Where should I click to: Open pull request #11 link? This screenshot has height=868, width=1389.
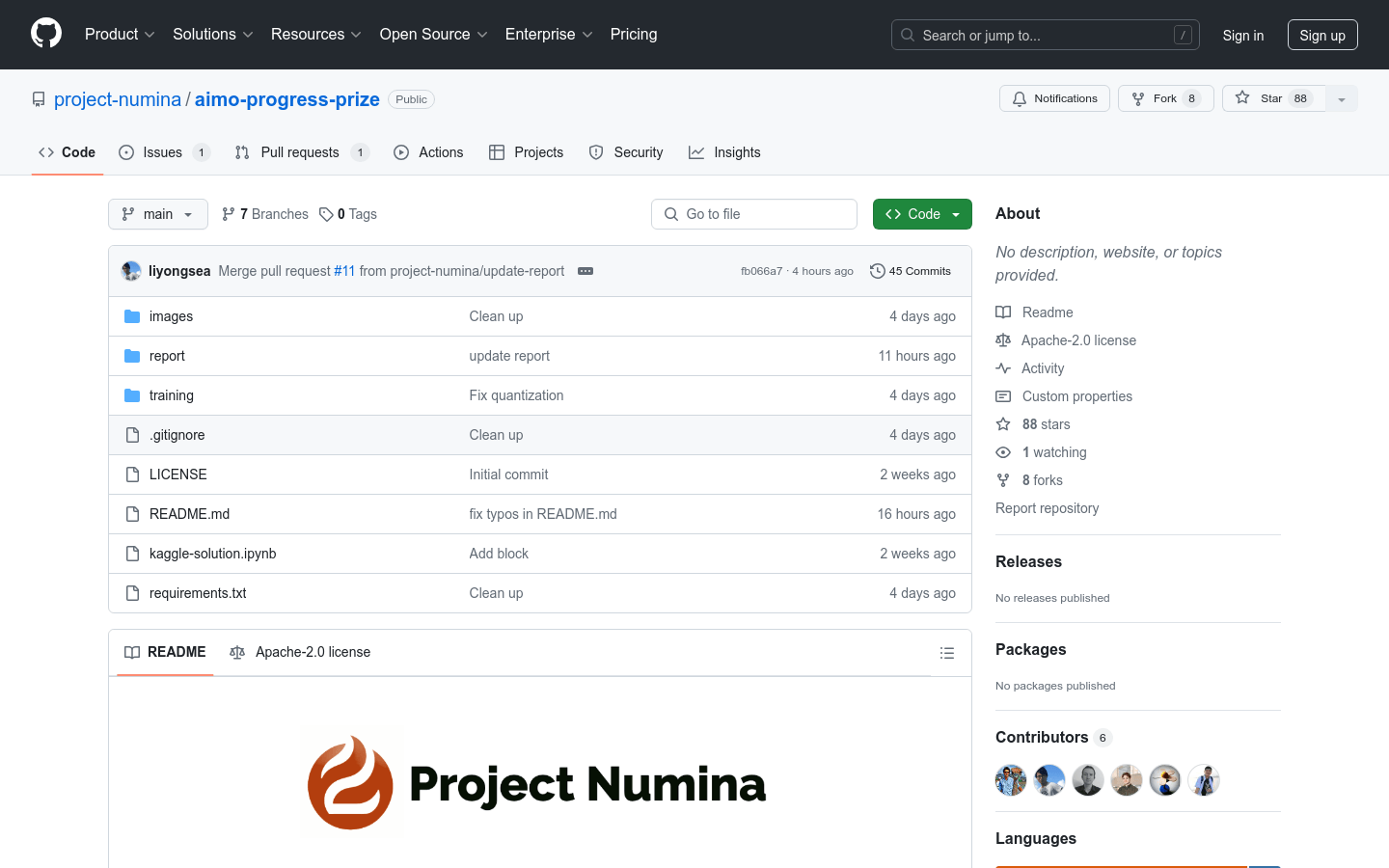coord(344,271)
